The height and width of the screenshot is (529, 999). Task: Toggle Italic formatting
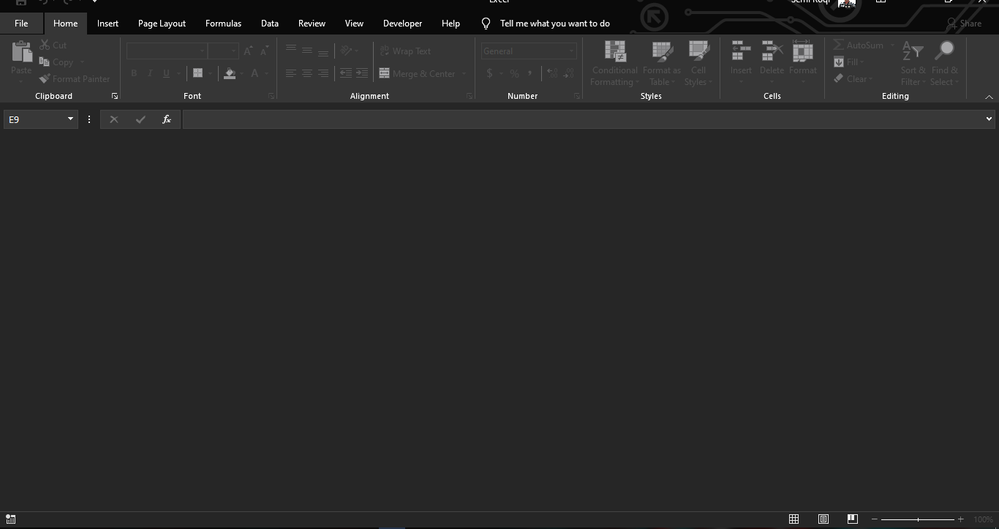[150, 73]
